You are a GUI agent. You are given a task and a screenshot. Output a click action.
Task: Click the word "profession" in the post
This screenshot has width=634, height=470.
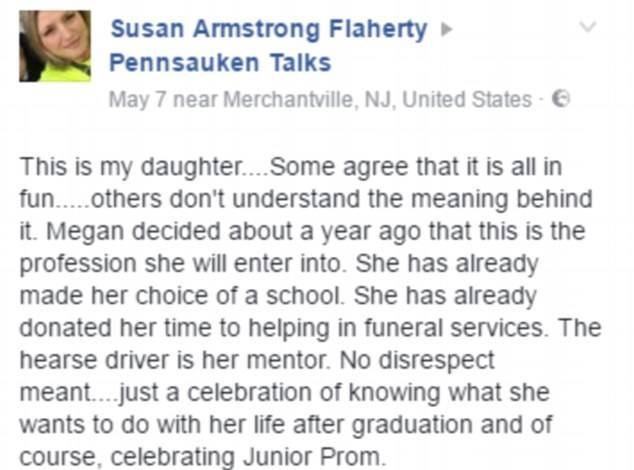coord(78,265)
